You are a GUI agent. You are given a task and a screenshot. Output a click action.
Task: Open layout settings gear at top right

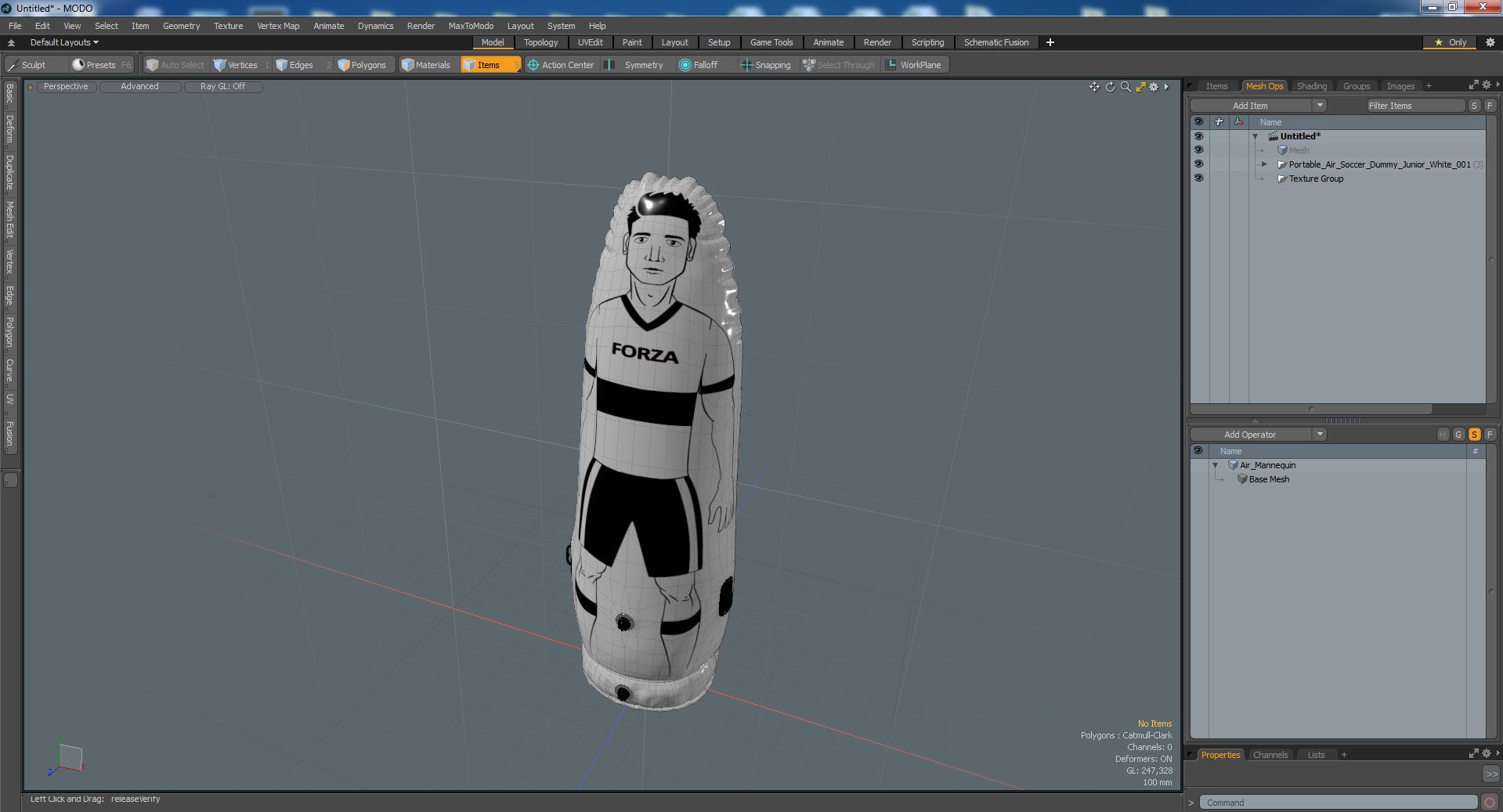pyautogui.click(x=1490, y=42)
